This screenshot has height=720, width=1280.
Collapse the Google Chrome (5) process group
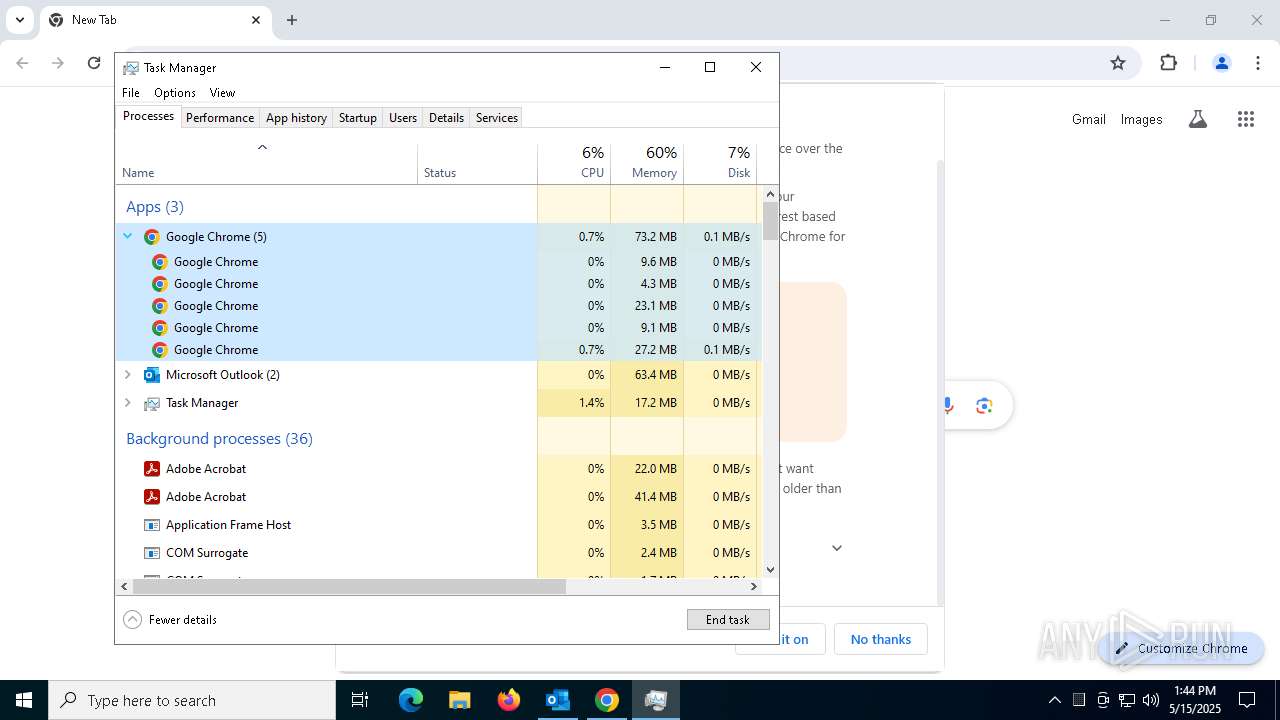click(128, 237)
